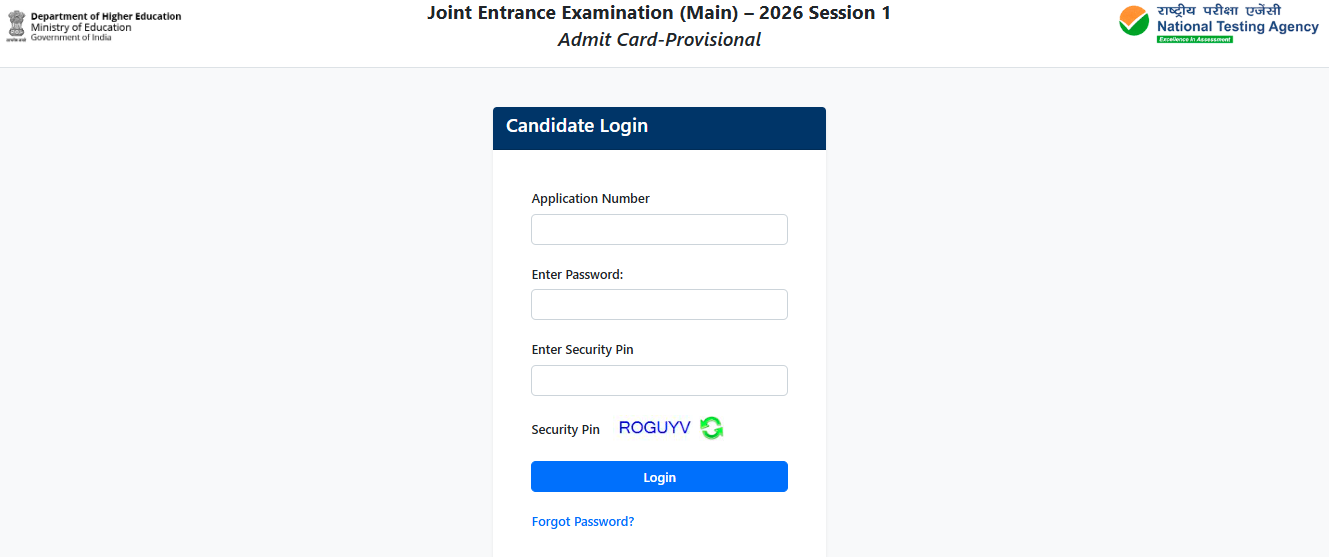Image resolution: width=1329 pixels, height=557 pixels.
Task: Click the Admit Card-Provisional subtitle
Action: (x=659, y=40)
